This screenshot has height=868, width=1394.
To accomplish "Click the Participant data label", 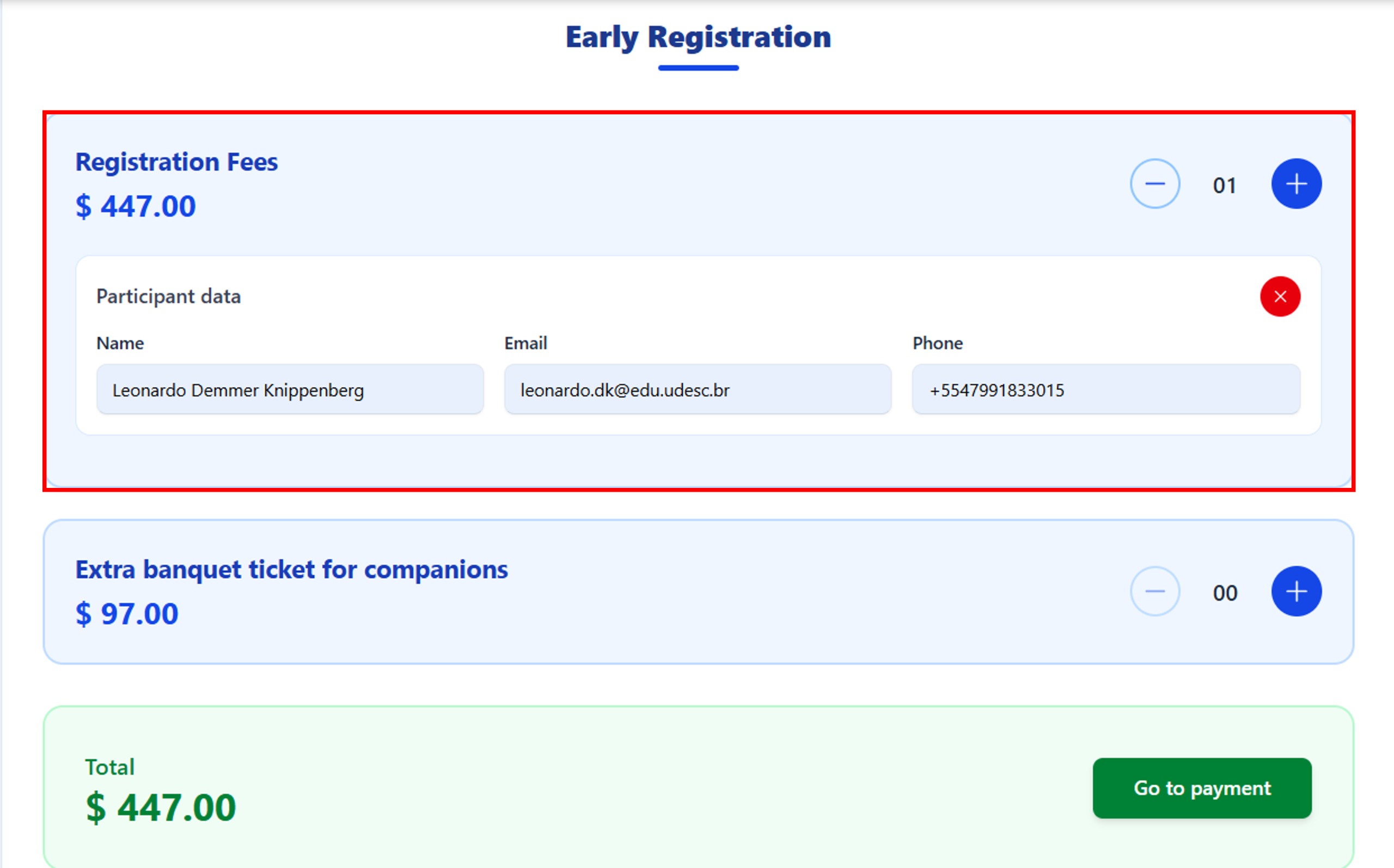I will 169,297.
